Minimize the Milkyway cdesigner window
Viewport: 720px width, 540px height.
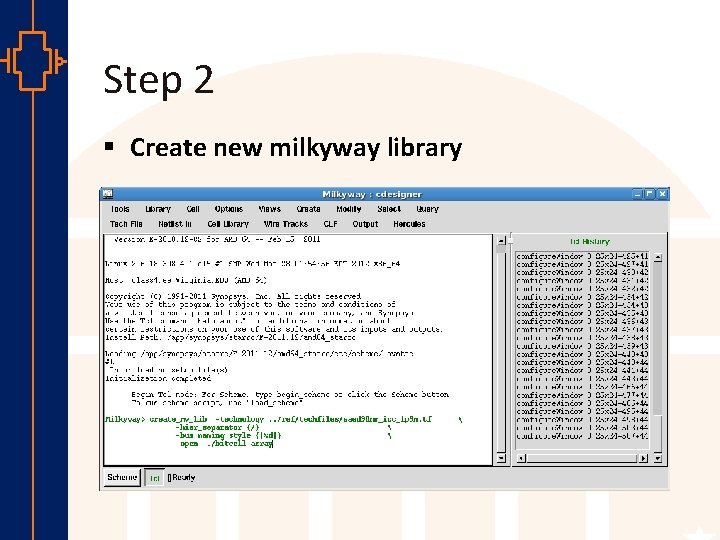[637, 194]
